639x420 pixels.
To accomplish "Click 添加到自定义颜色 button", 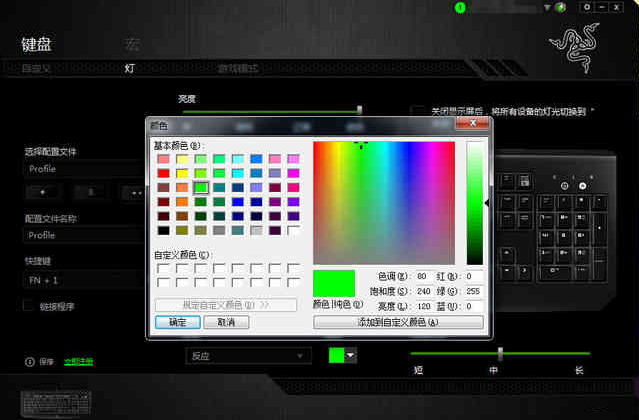I will tap(398, 322).
